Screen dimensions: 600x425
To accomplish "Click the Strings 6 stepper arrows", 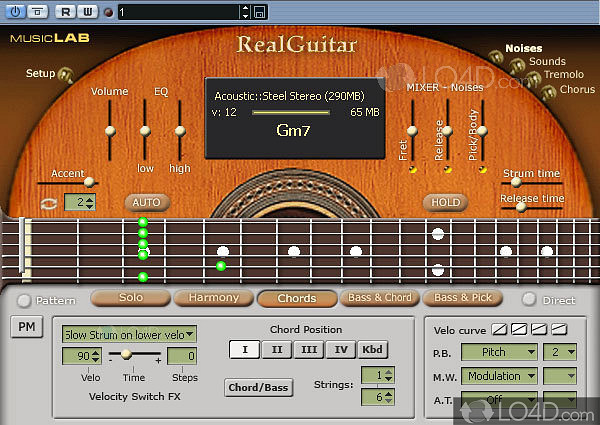I will click(389, 397).
